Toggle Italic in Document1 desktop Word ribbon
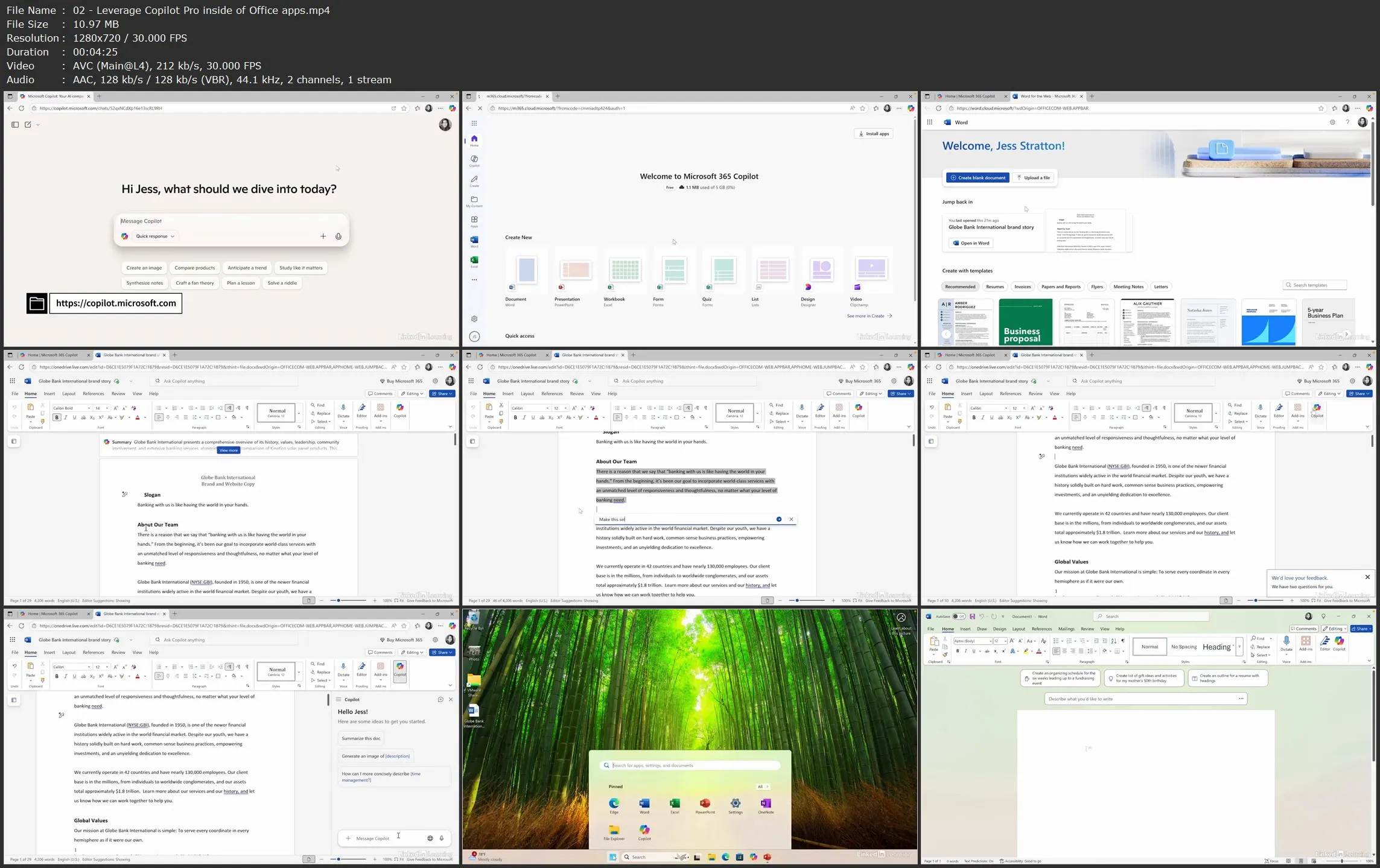The height and width of the screenshot is (868, 1380). [x=965, y=651]
